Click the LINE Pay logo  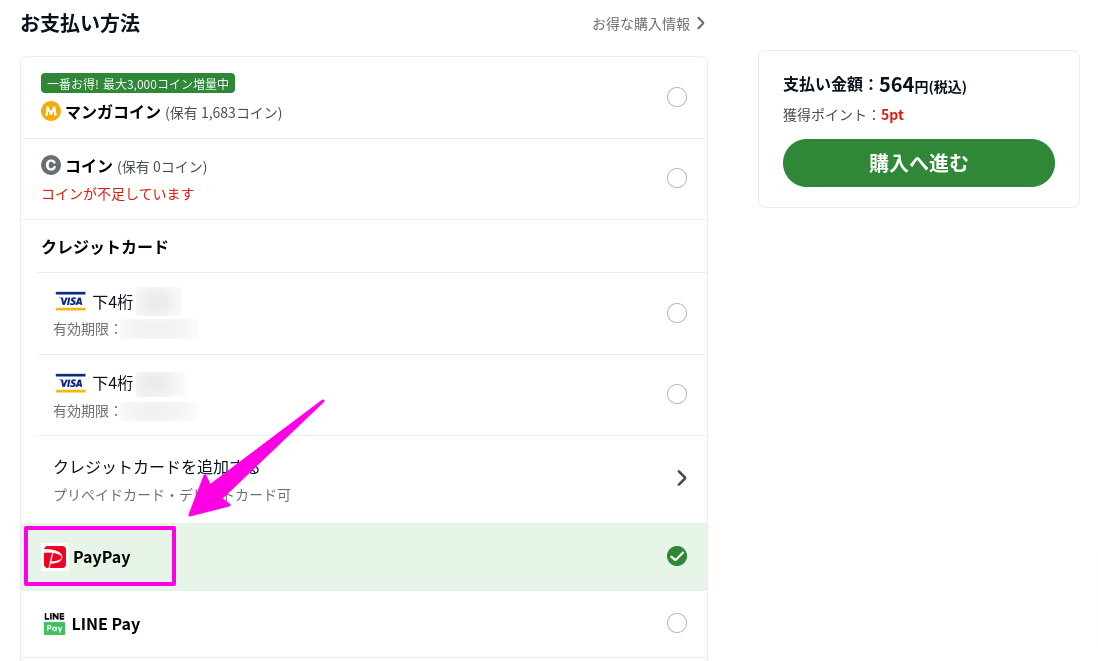pos(54,623)
